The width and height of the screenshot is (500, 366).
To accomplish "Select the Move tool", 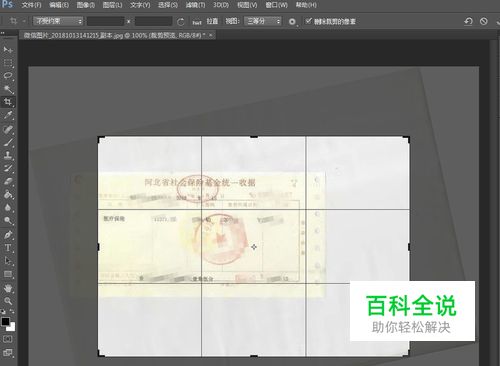I will [x=8, y=50].
